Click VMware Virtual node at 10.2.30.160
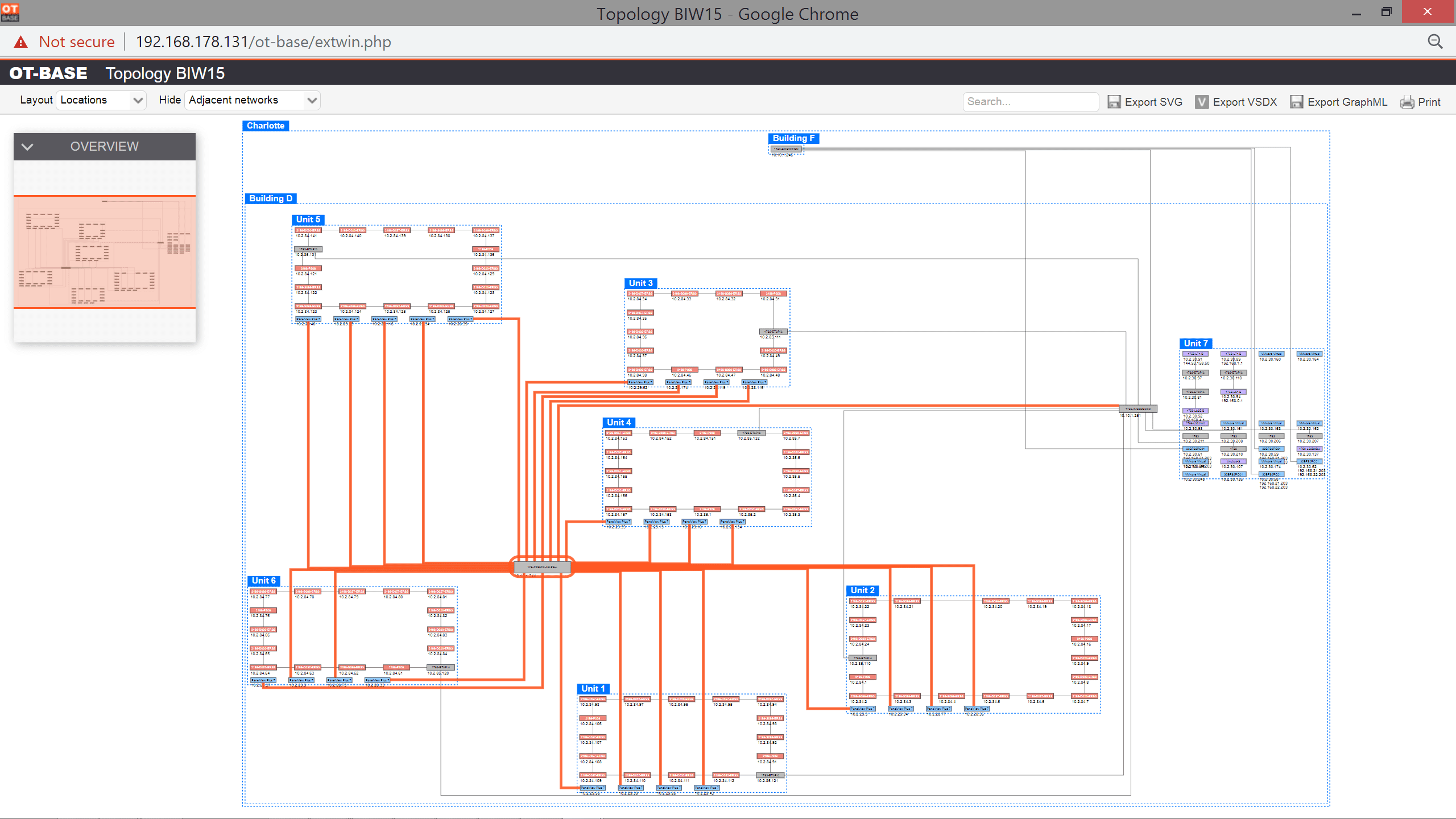 1272,354
